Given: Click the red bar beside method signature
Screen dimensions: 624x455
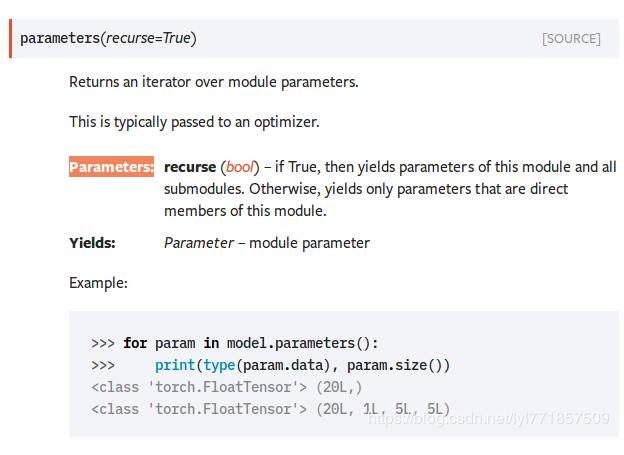Looking at the screenshot, I should coord(12,38).
